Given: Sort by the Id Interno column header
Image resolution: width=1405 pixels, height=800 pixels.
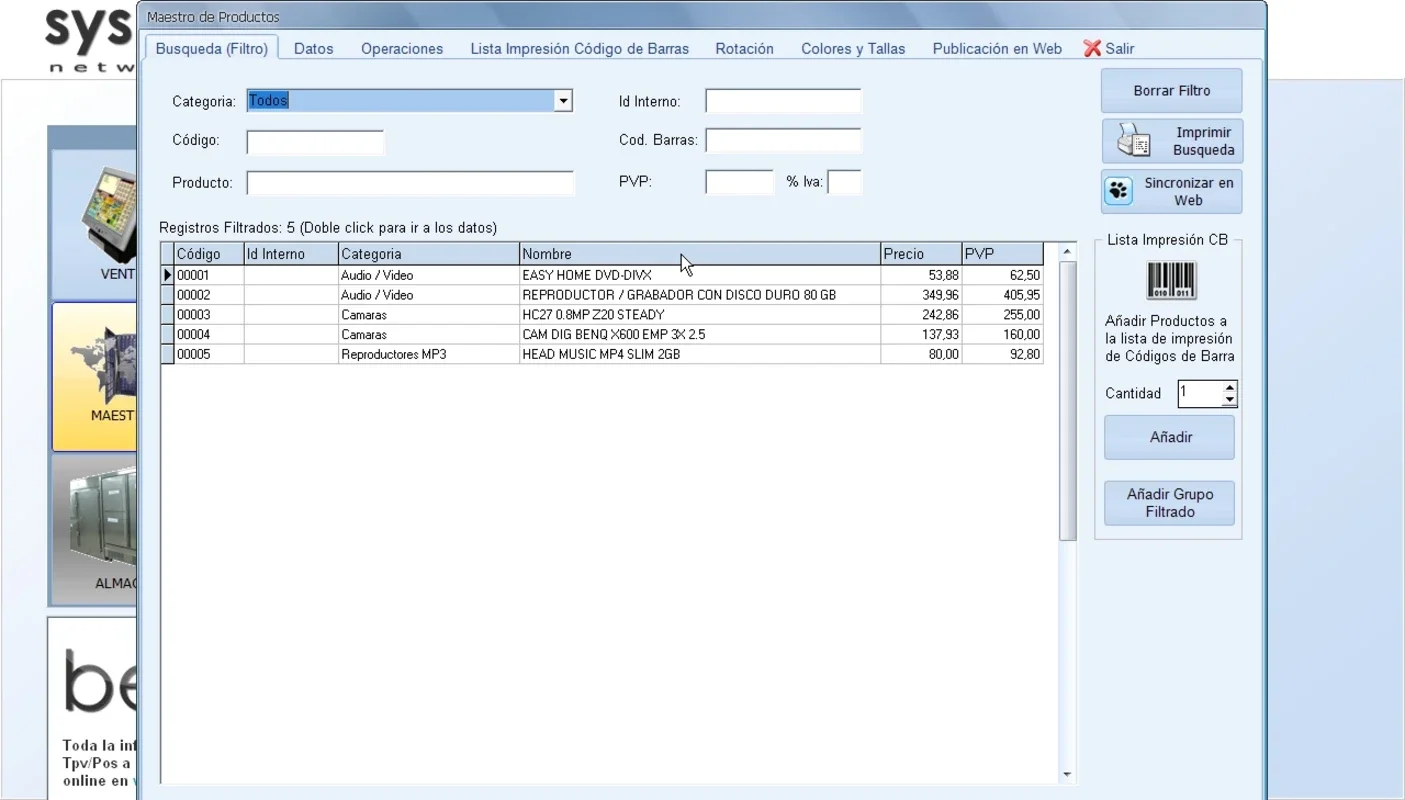Looking at the screenshot, I should point(291,254).
